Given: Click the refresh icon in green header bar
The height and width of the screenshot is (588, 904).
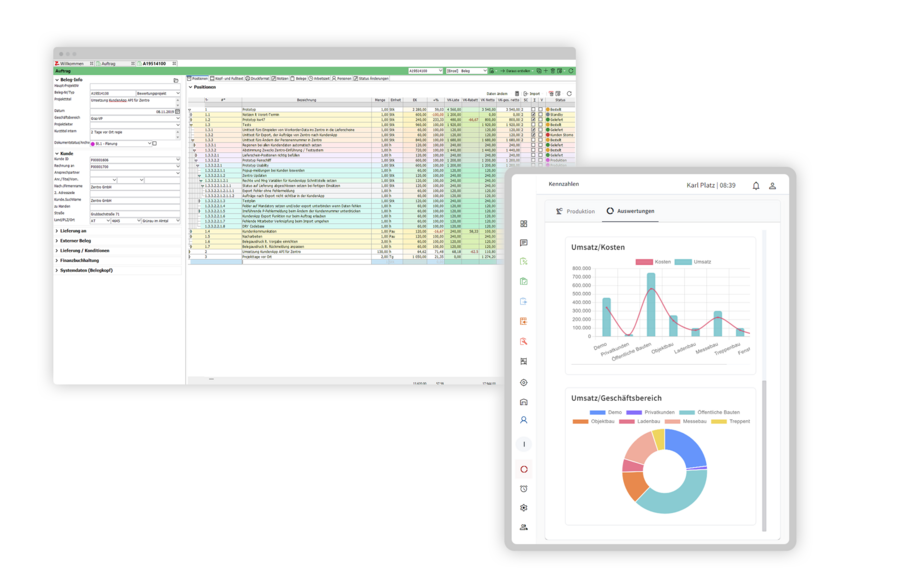Looking at the screenshot, I should point(570,71).
